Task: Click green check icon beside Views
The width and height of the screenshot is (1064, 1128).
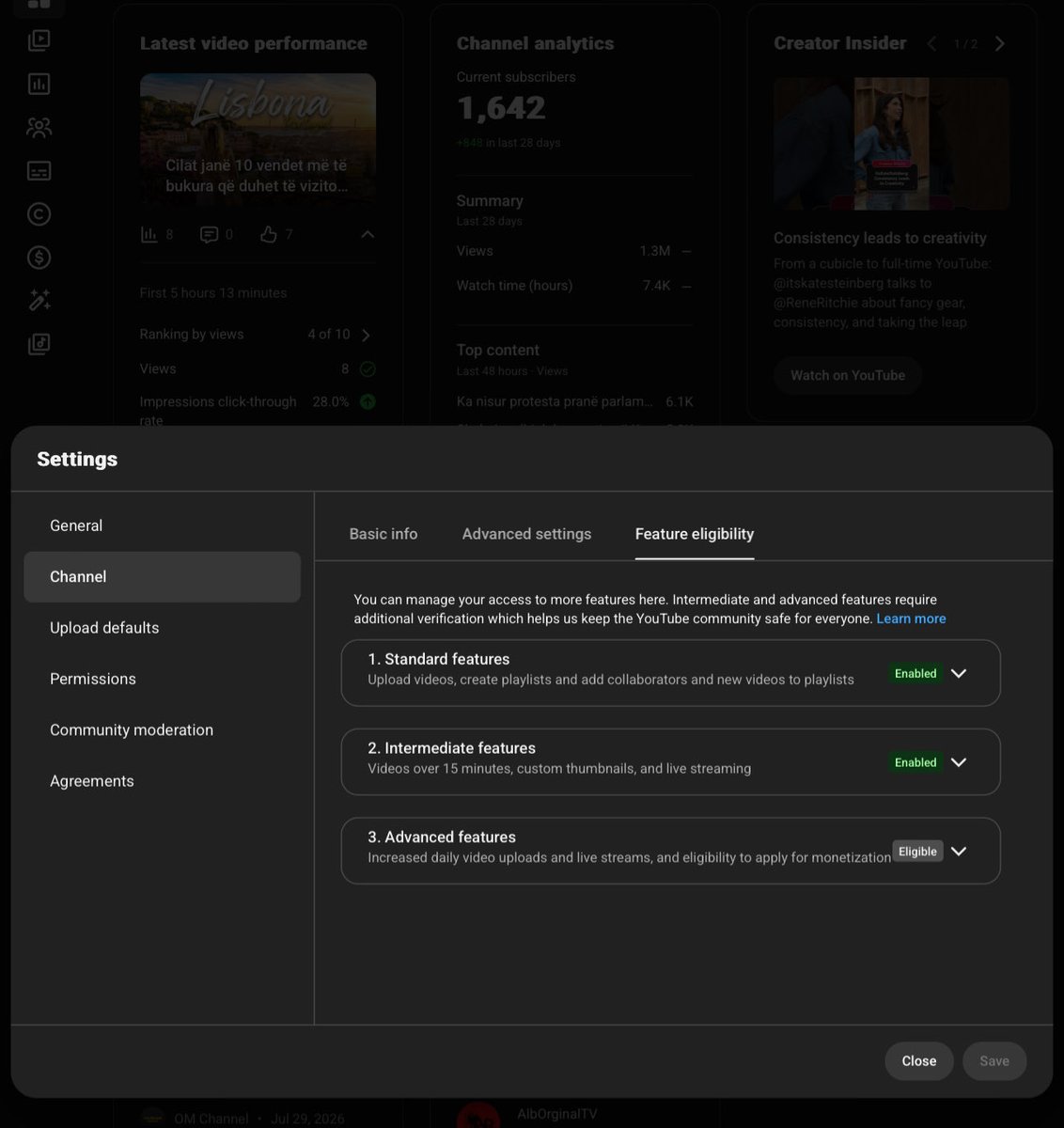Action: click(x=368, y=368)
